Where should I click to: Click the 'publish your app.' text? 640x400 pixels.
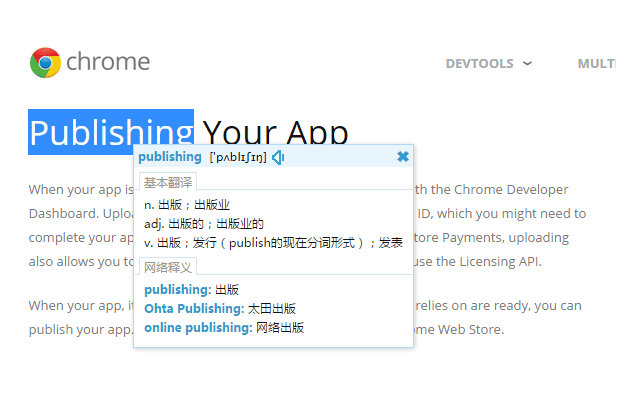tap(81, 330)
